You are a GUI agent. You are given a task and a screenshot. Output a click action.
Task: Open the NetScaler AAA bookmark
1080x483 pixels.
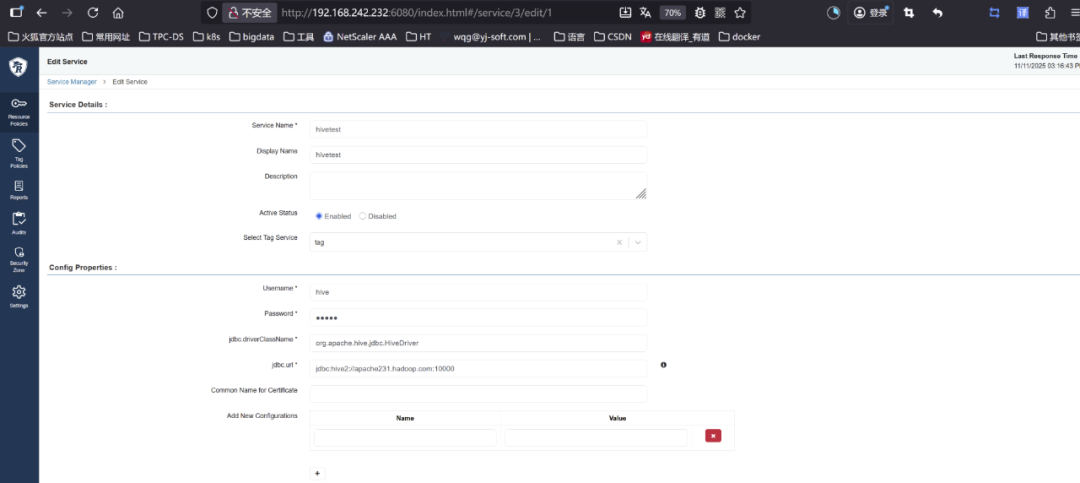[x=360, y=37]
